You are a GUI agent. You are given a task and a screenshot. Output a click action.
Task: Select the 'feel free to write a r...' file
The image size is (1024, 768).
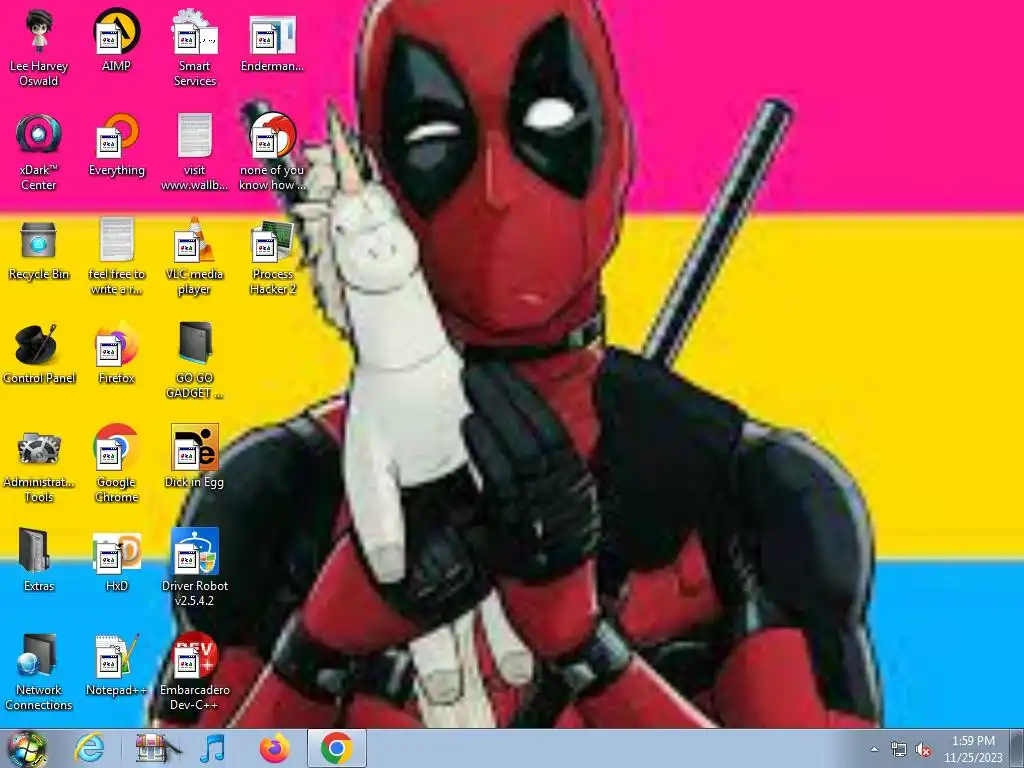click(x=116, y=256)
